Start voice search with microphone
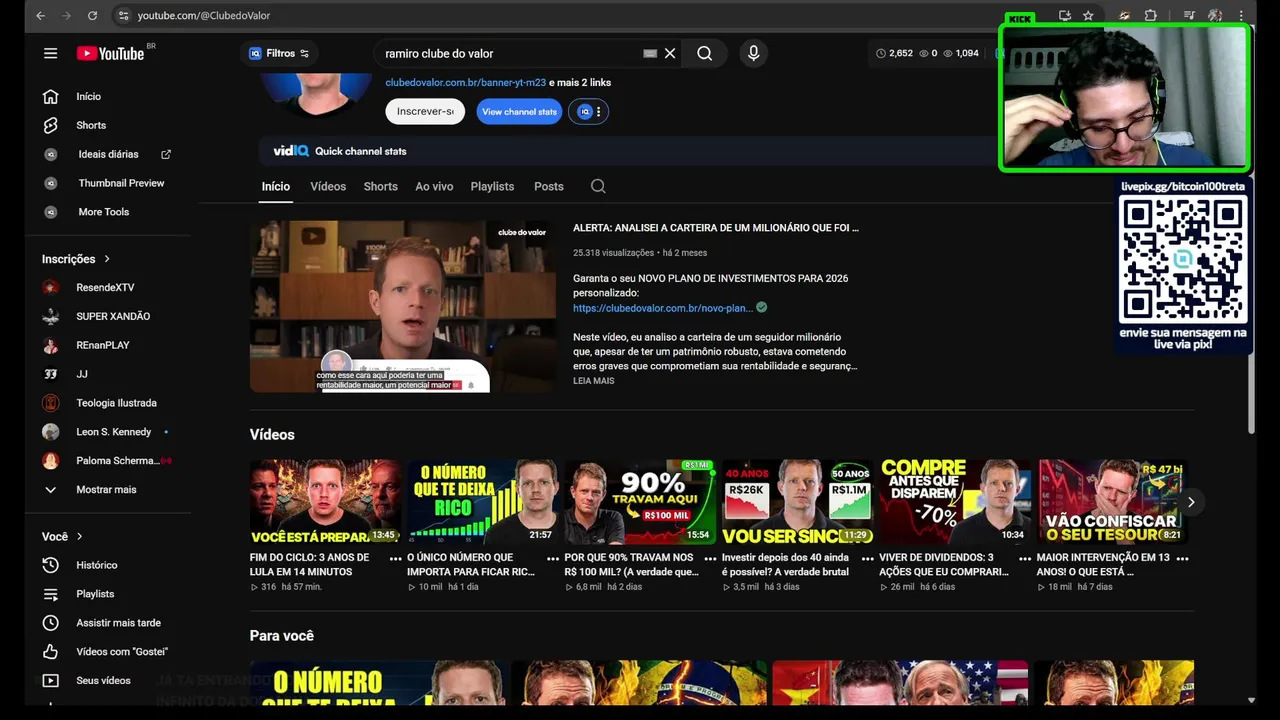 click(754, 53)
